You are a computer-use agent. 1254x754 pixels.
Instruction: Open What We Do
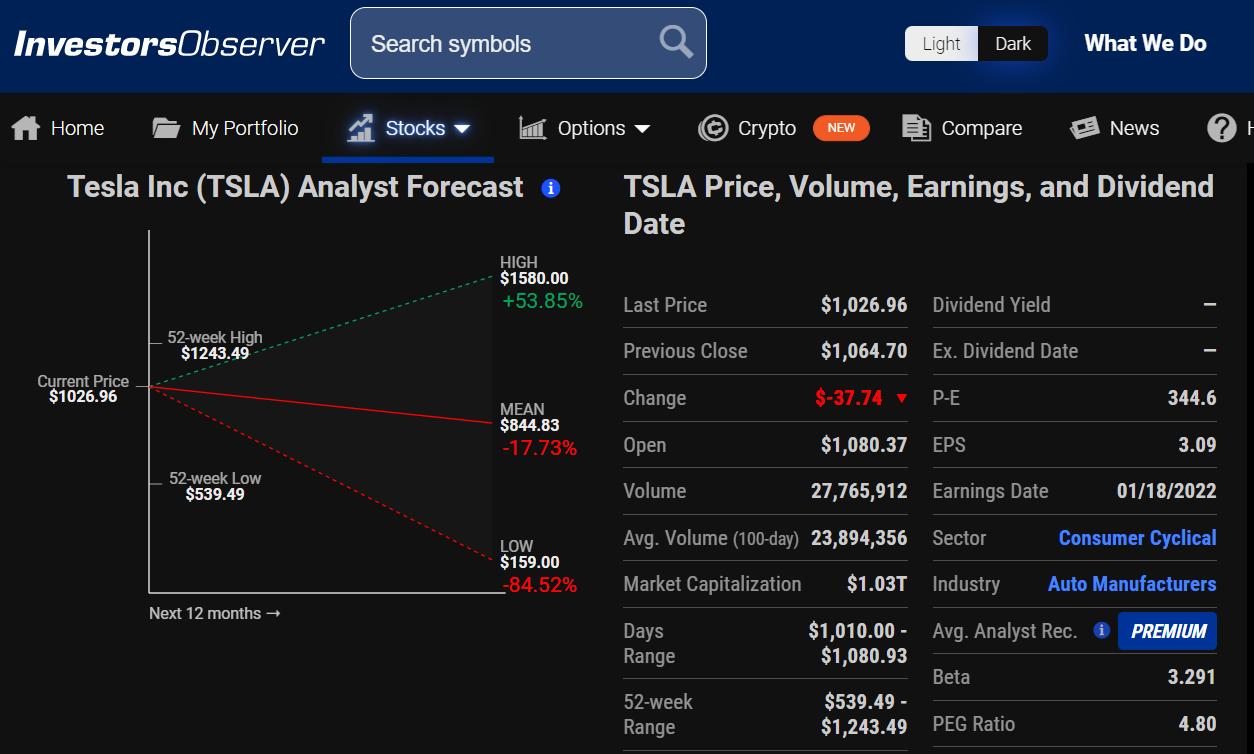1145,43
